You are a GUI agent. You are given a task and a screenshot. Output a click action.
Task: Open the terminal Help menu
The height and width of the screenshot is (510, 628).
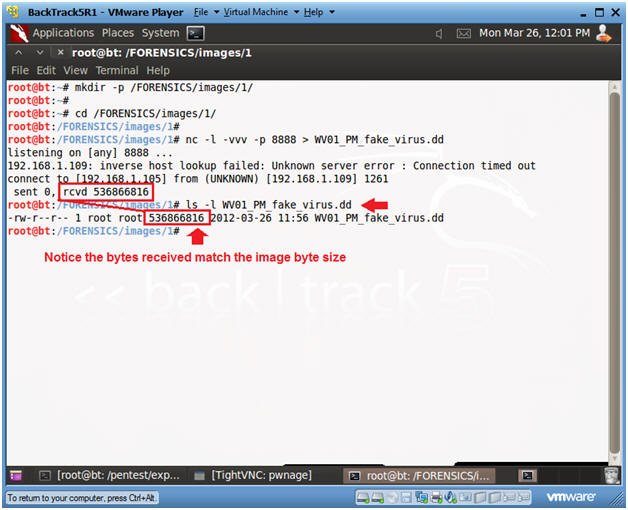[158, 71]
